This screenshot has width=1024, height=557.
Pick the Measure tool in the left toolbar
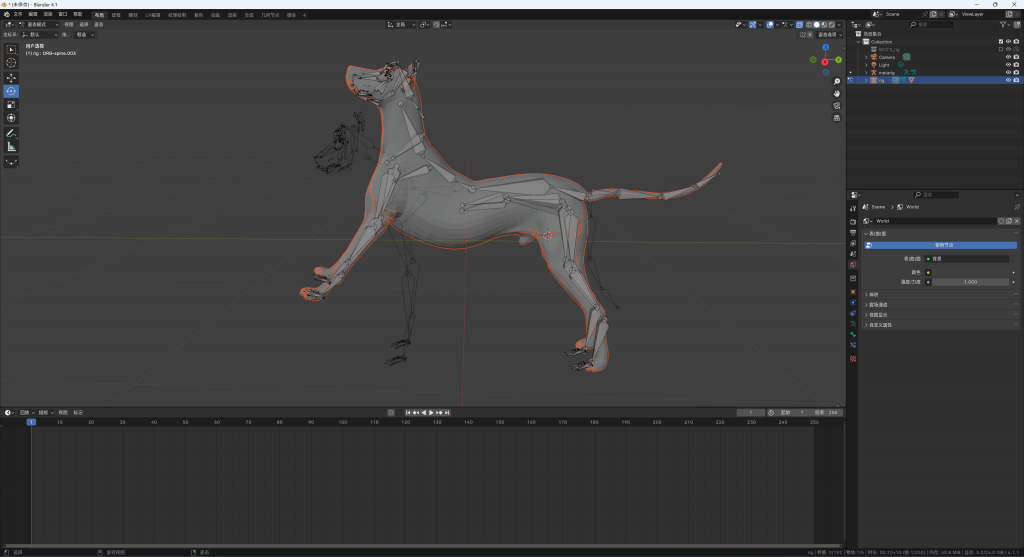click(11, 146)
